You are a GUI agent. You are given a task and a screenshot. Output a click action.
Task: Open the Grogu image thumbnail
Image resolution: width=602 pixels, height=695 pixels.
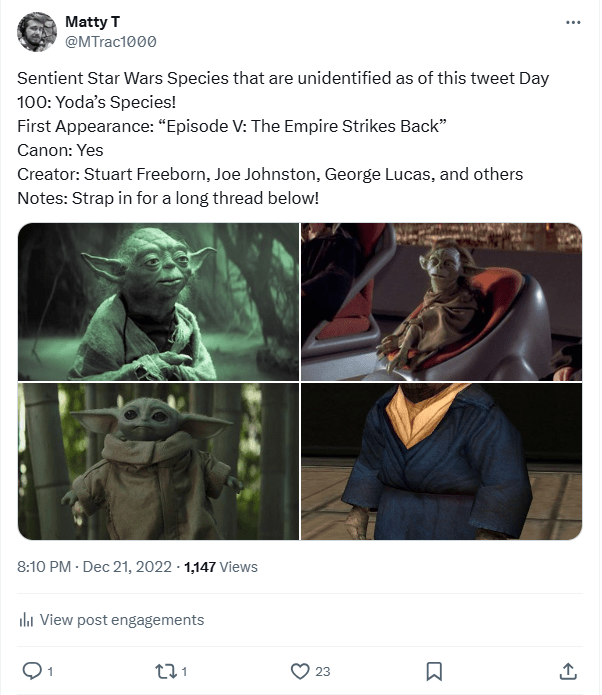coord(158,461)
